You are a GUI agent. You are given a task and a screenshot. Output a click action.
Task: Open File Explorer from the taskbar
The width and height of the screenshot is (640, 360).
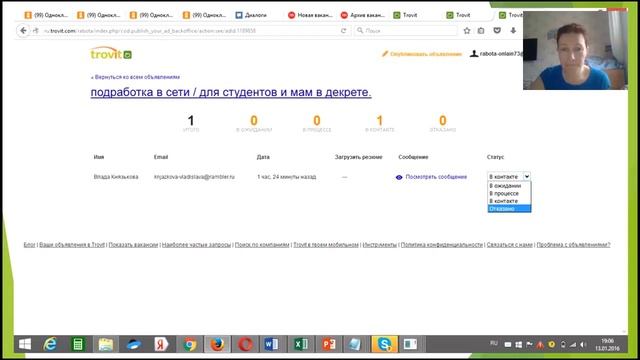106,344
